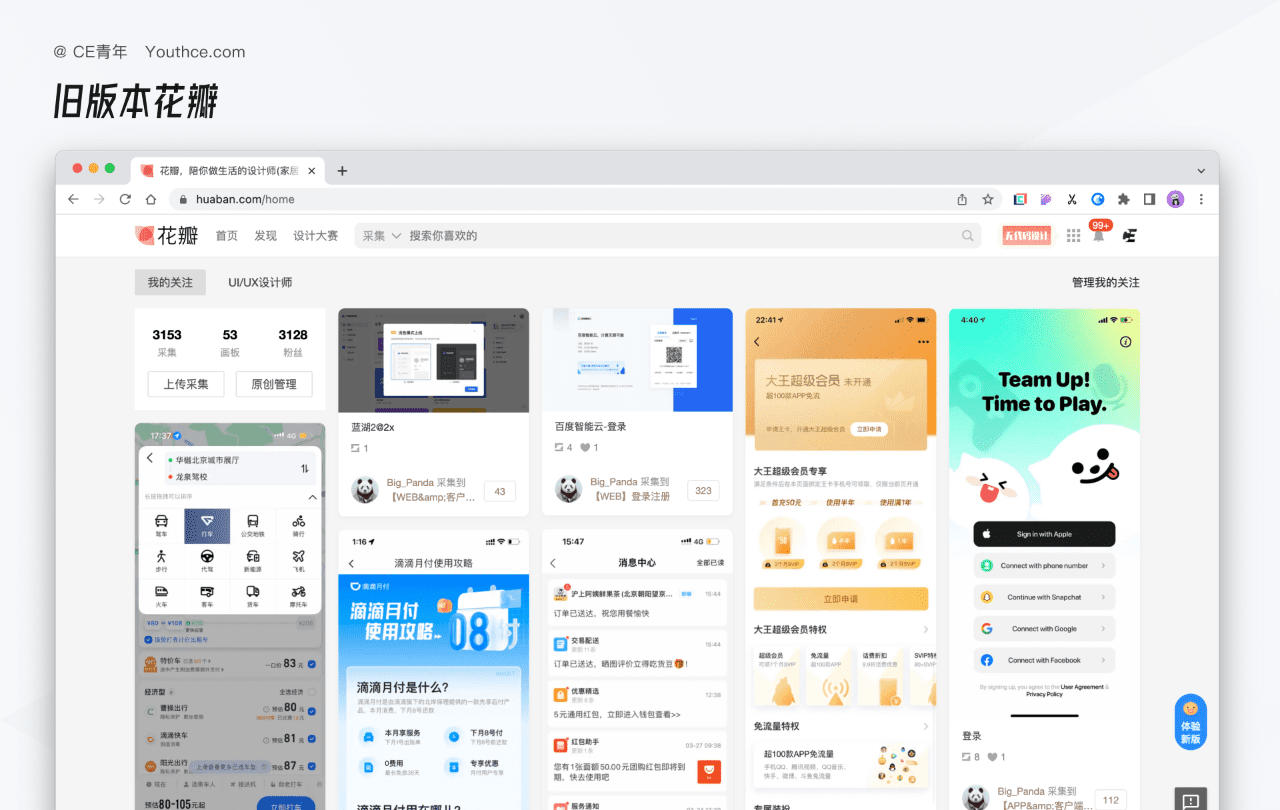The image size is (1280, 810).
Task: Open the 消息中心 pin thumbnail
Action: (637, 670)
